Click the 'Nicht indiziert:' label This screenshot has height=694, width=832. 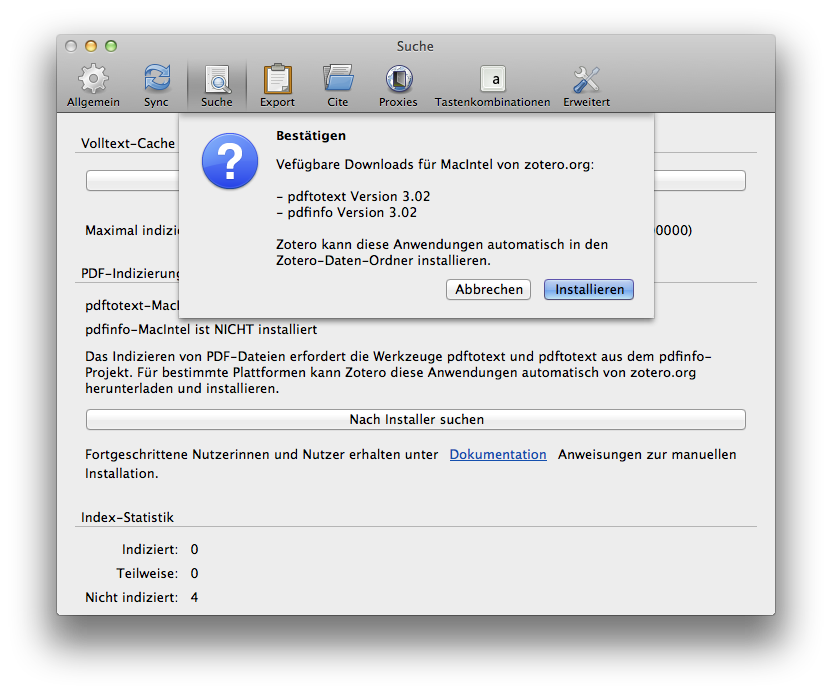coord(132,597)
